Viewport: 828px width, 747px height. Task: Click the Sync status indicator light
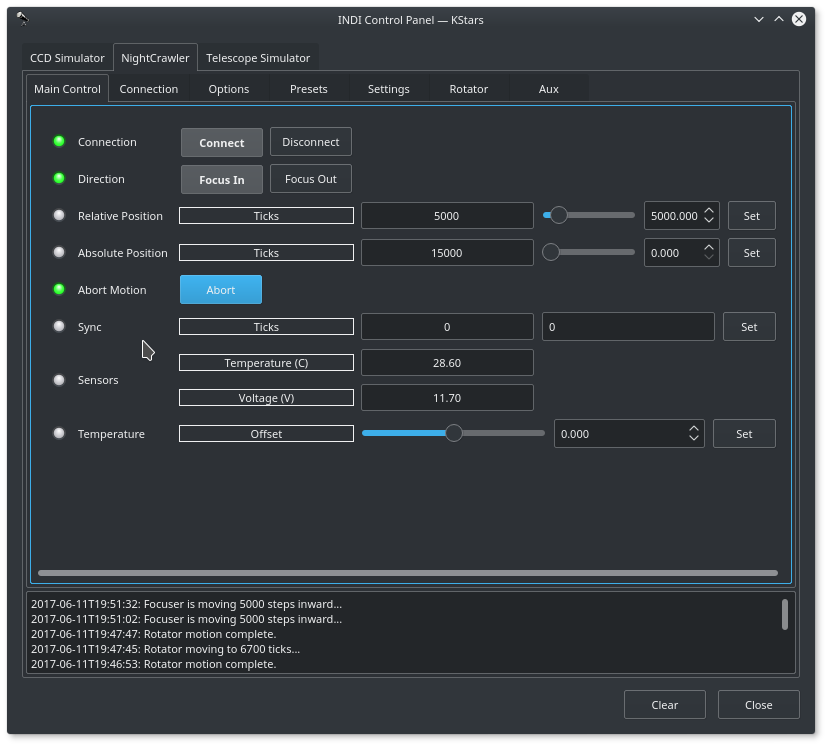[59, 326]
